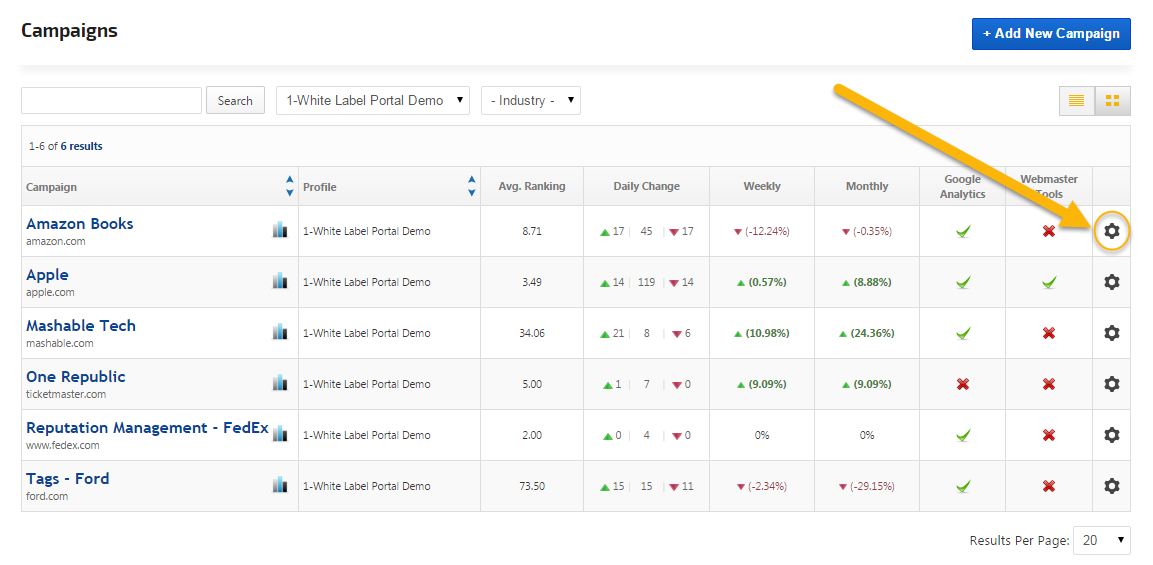1153x565 pixels.
Task: Sort by the Profile column header
Action: [320, 187]
